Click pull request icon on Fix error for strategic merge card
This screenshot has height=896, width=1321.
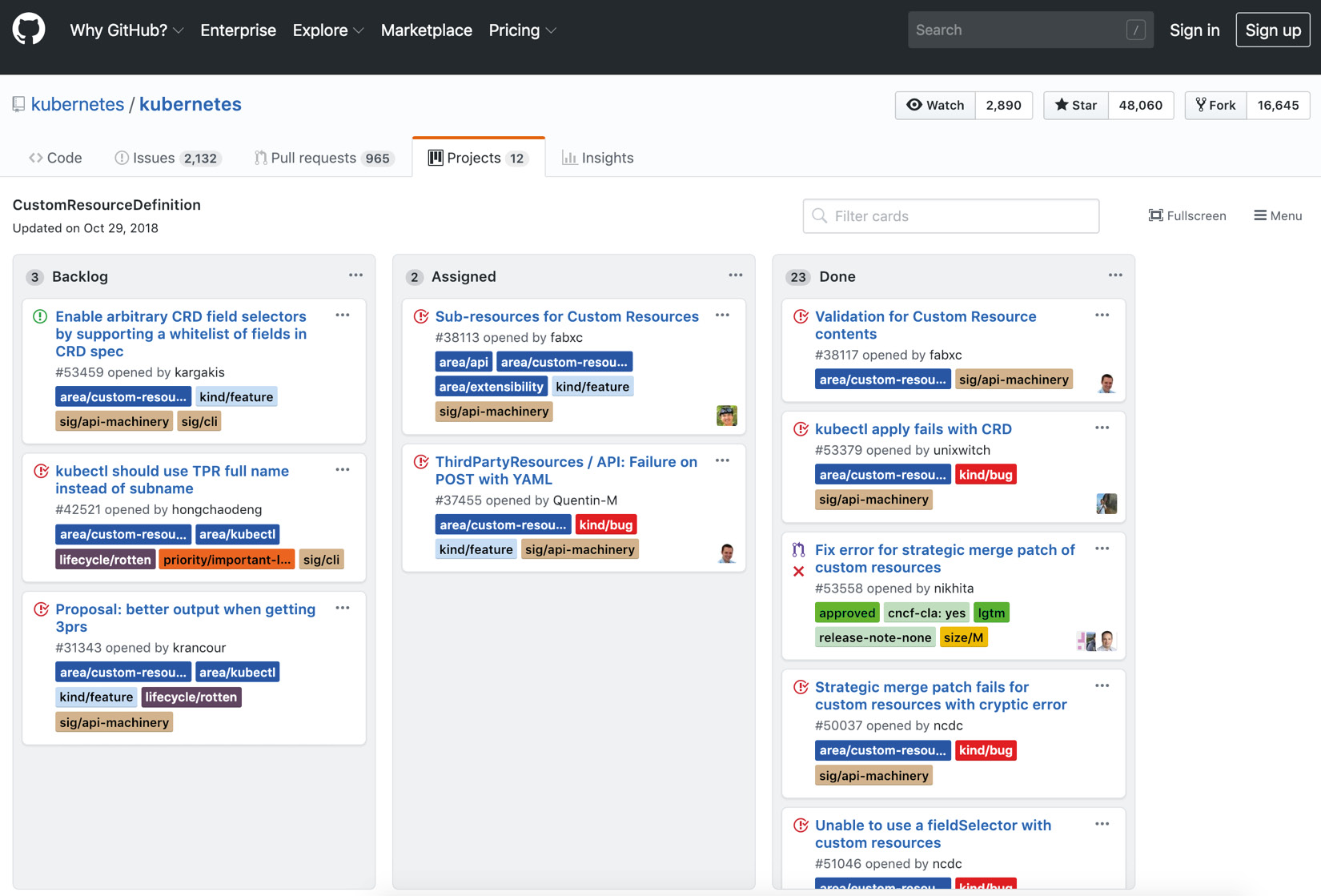click(x=799, y=549)
